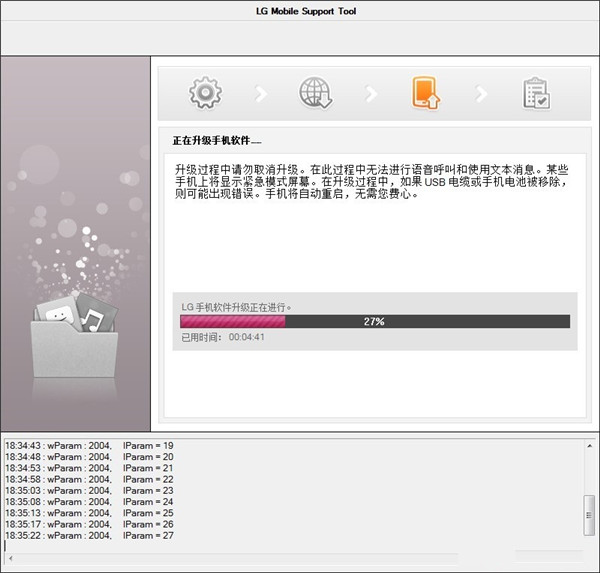Click log line 18:35:03 lParam = 23
600x573 pixels.
click(x=89, y=491)
